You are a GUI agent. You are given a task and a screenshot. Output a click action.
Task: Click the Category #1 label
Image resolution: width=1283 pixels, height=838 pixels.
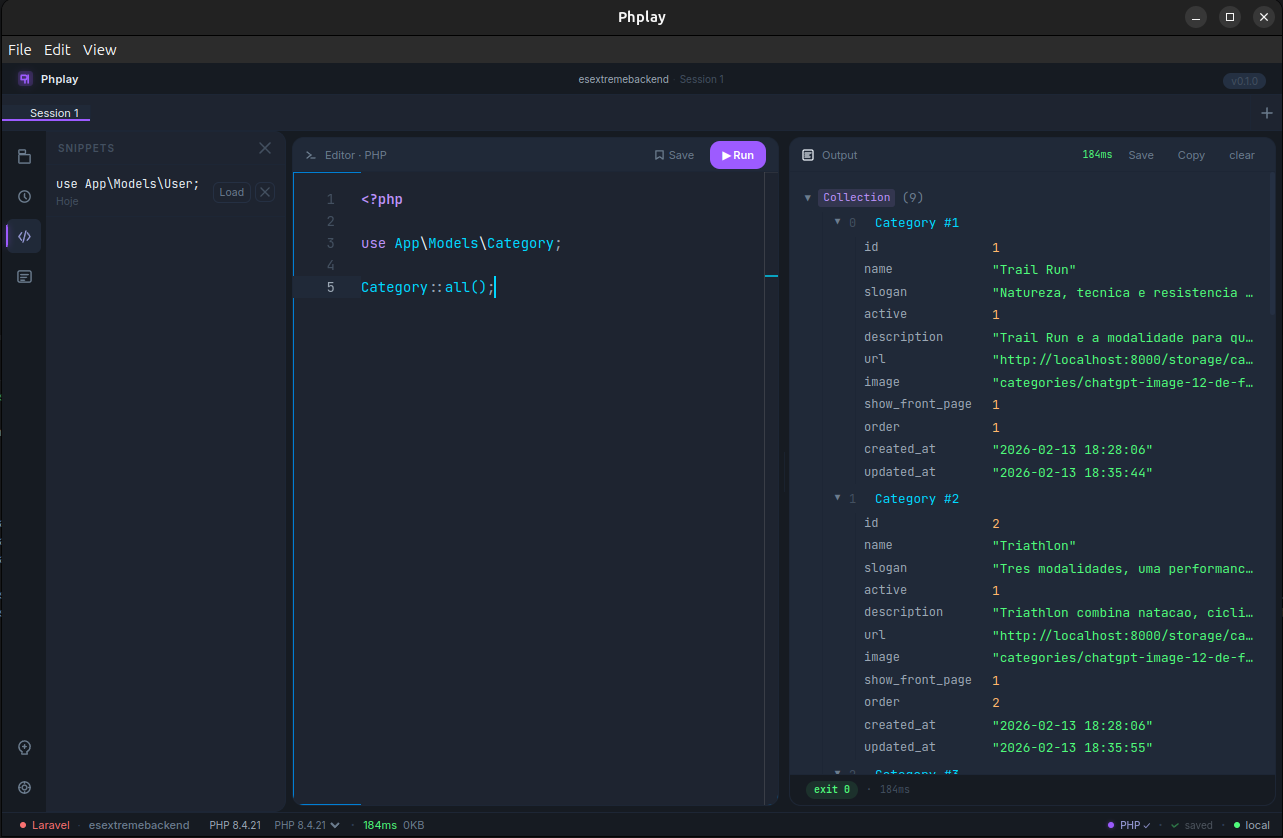tap(917, 223)
